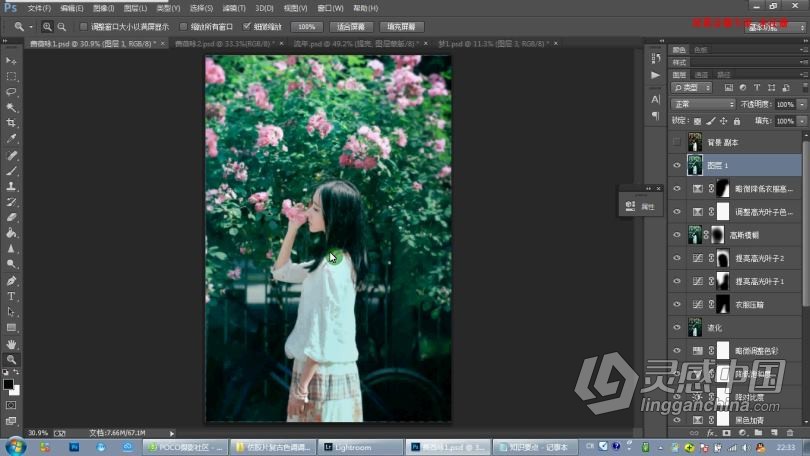Select the History Brush tool
Viewport: 810px width, 456px height.
tap(11, 201)
